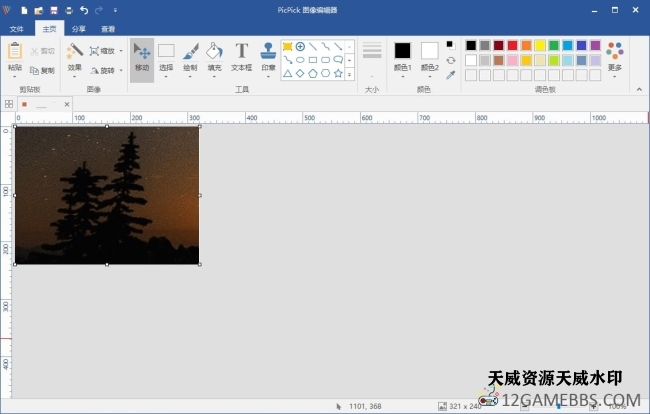
Task: Click the Fill (填充) bucket tool
Action: tap(215, 56)
